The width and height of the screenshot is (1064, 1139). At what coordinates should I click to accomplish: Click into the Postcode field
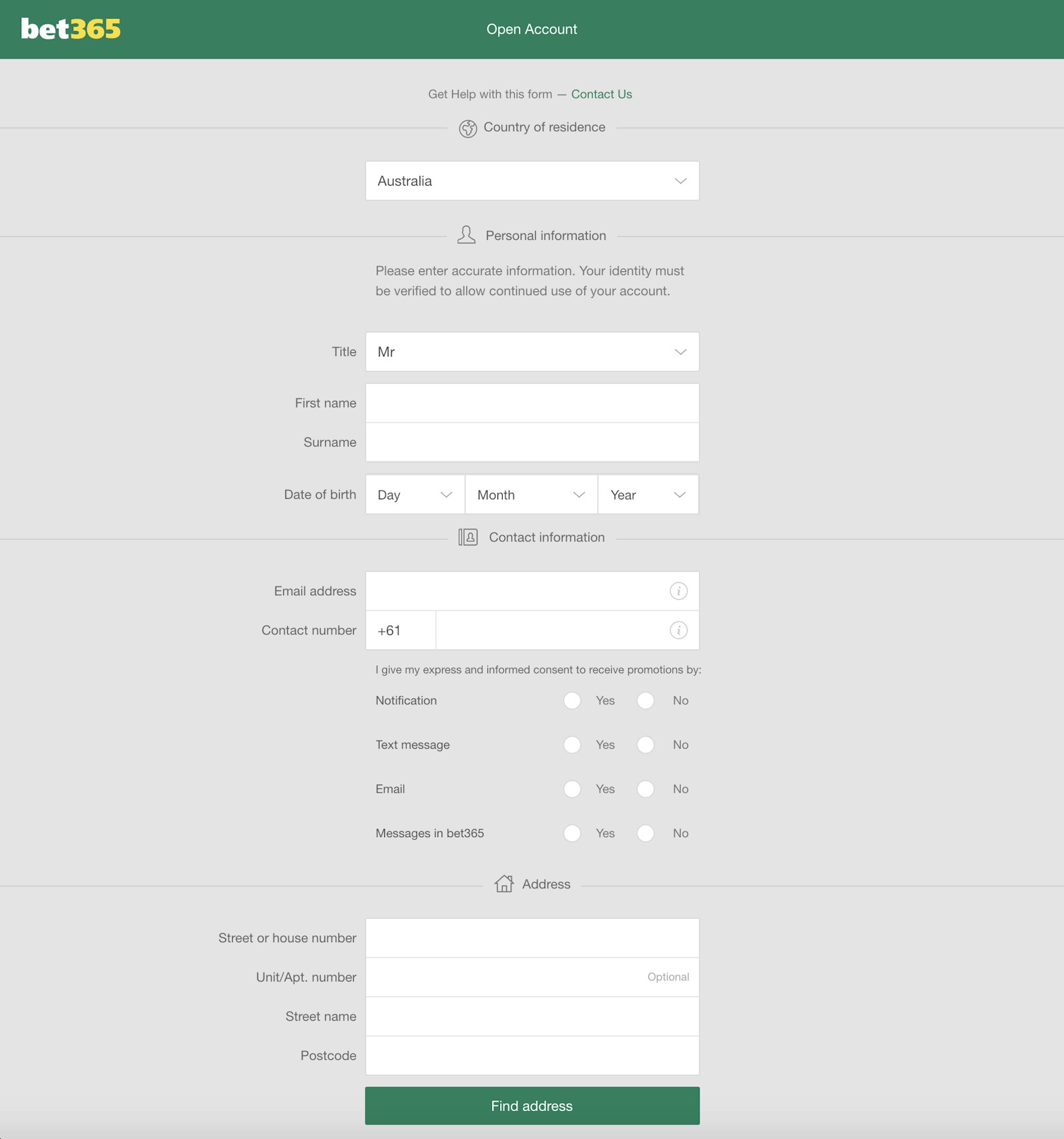tap(532, 1056)
